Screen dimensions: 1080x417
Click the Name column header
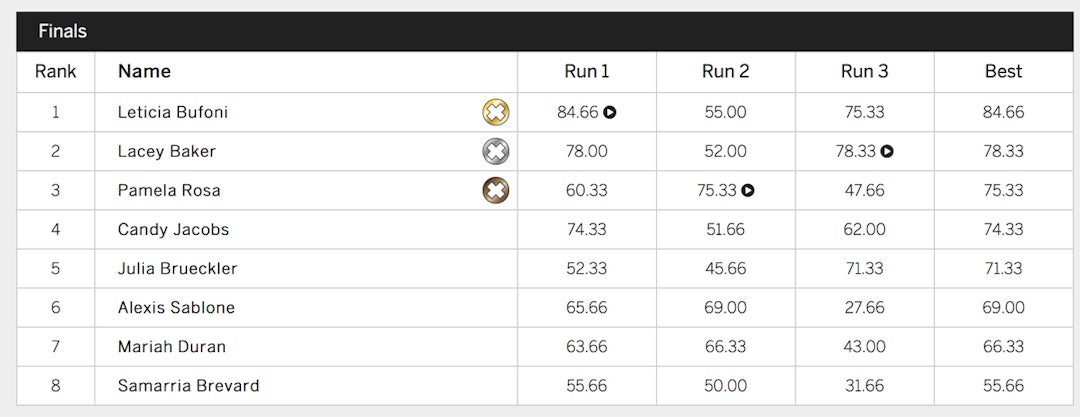click(144, 71)
